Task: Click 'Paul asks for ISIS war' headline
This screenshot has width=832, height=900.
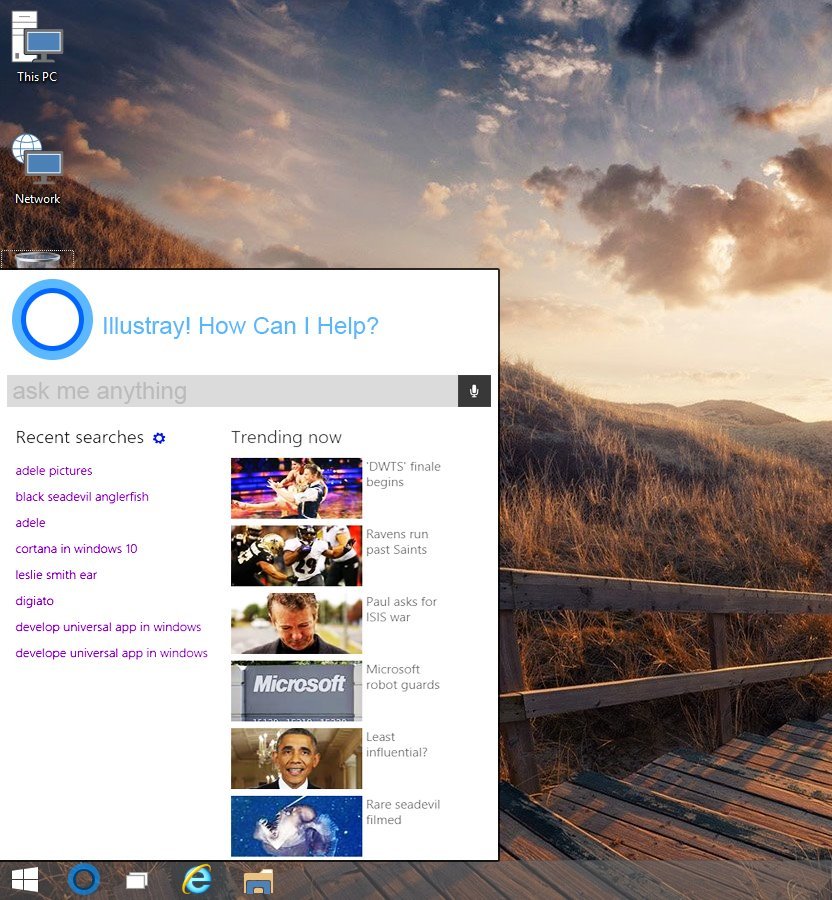Action: (x=402, y=610)
